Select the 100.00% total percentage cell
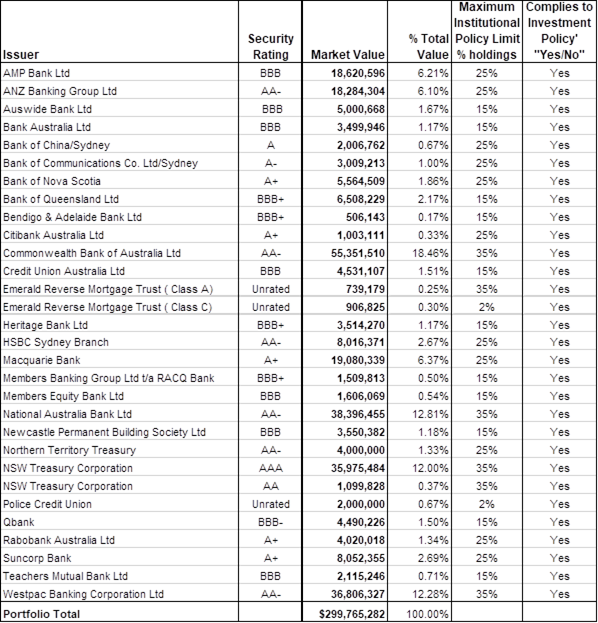This screenshot has width=598, height=623. [419, 613]
